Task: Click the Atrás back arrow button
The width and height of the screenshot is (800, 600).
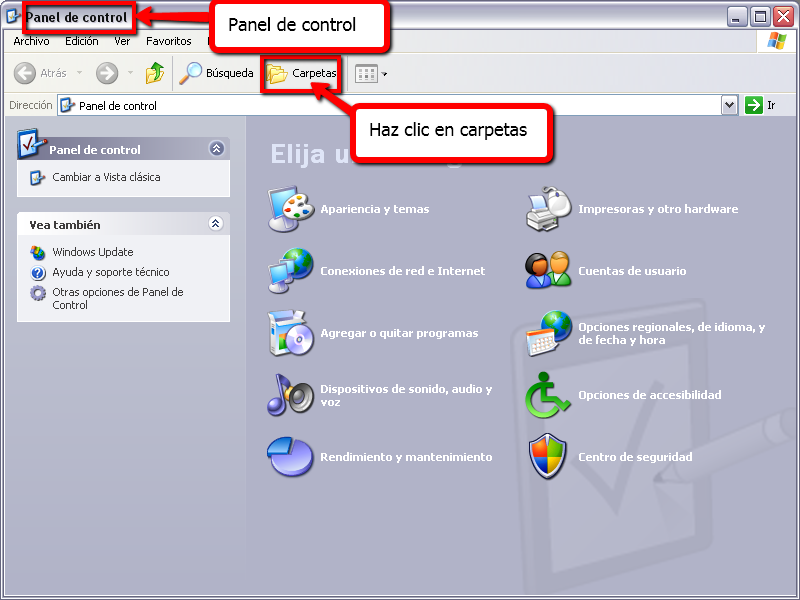Action: point(24,73)
